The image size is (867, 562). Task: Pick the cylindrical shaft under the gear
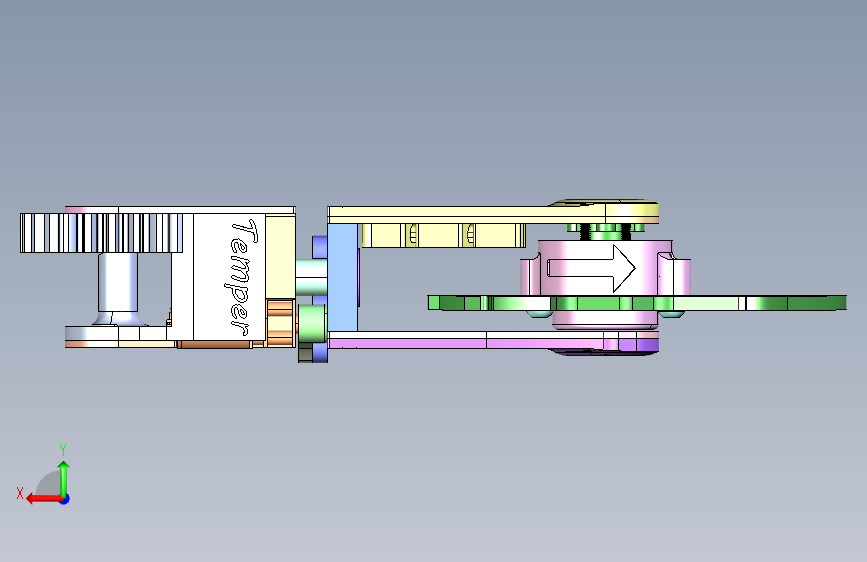pyautogui.click(x=118, y=282)
